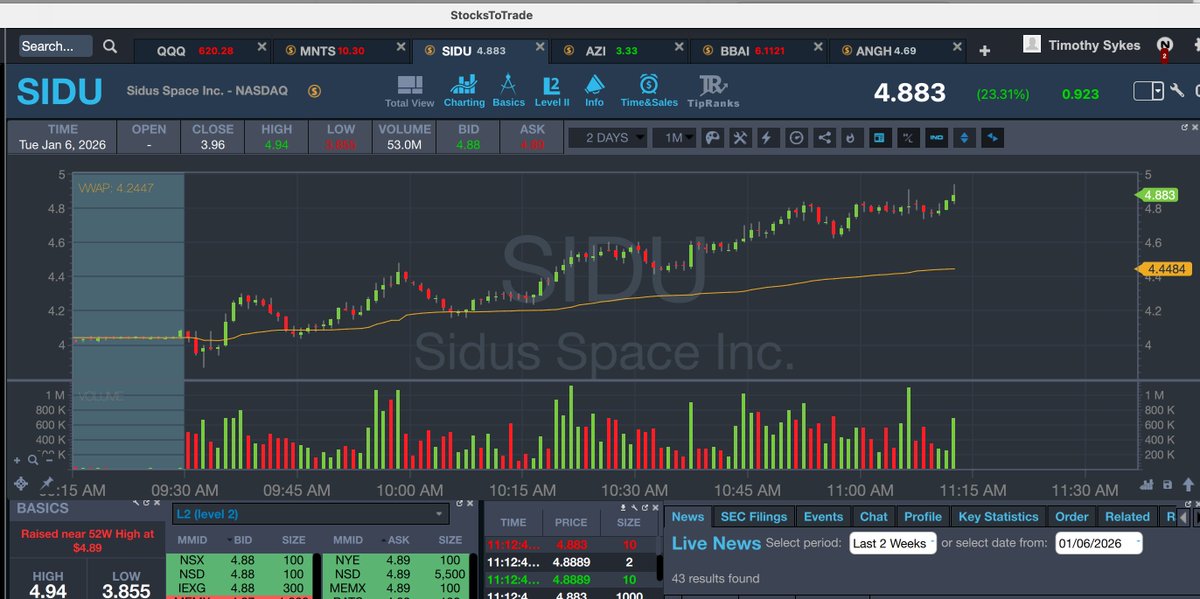Click the chart zoom magnifier icon
The image size is (1200, 599).
point(32,460)
